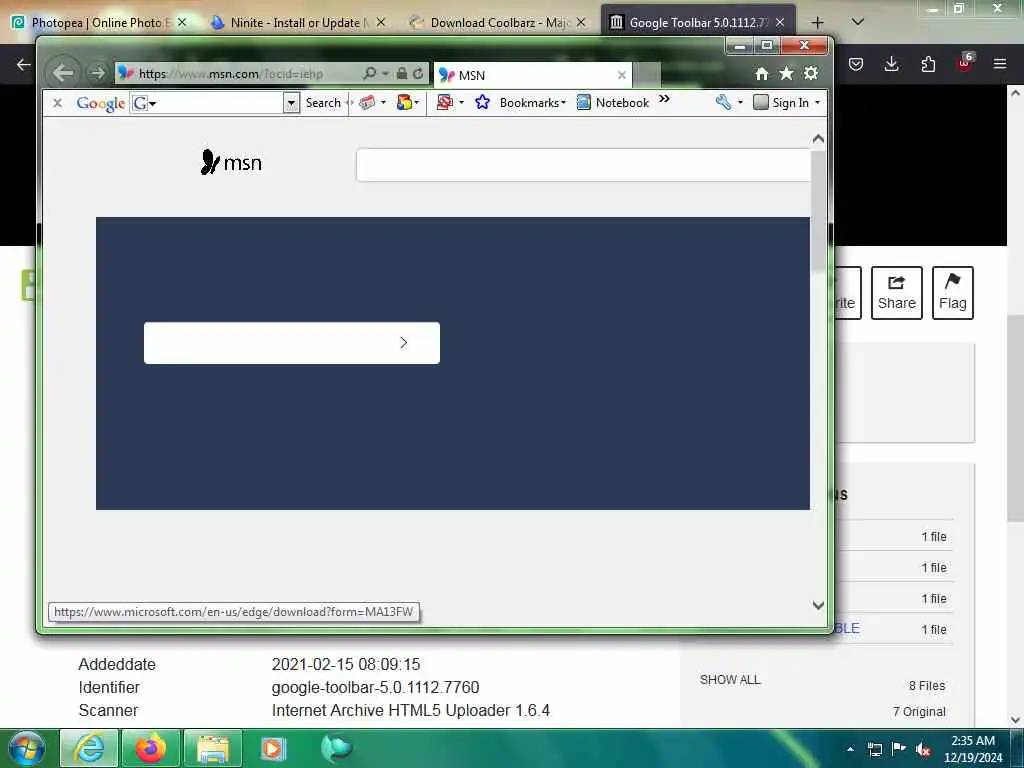Image resolution: width=1024 pixels, height=768 pixels.
Task: Open IE Home page button
Action: click(x=761, y=74)
